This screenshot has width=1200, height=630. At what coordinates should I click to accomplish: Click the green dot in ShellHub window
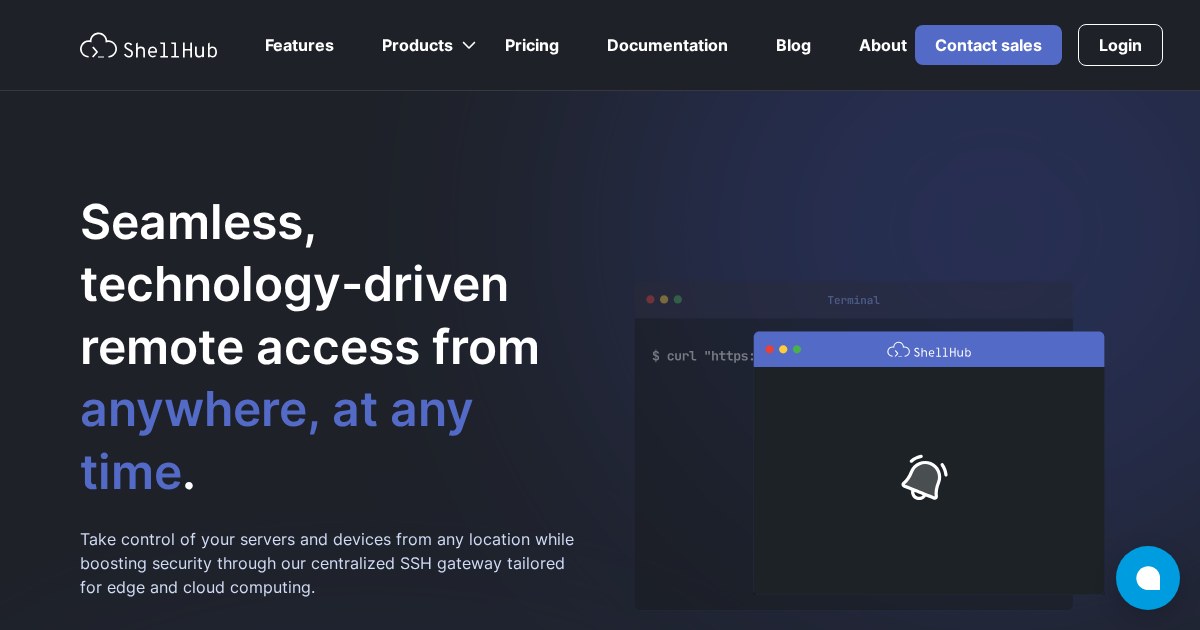click(x=797, y=349)
